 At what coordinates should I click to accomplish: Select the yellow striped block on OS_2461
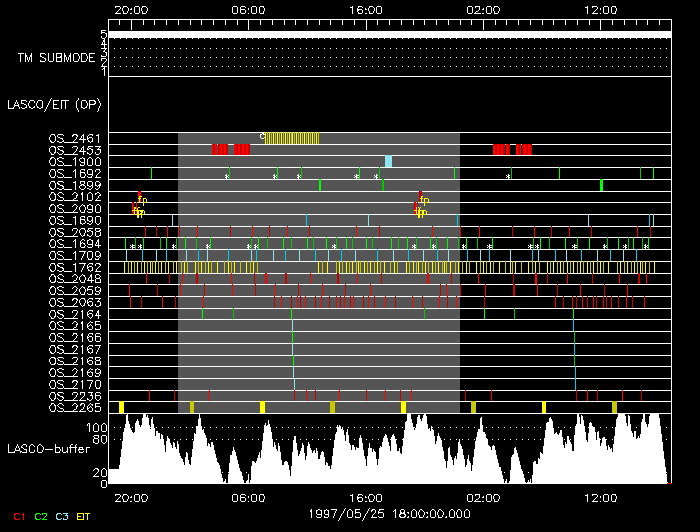[305, 138]
